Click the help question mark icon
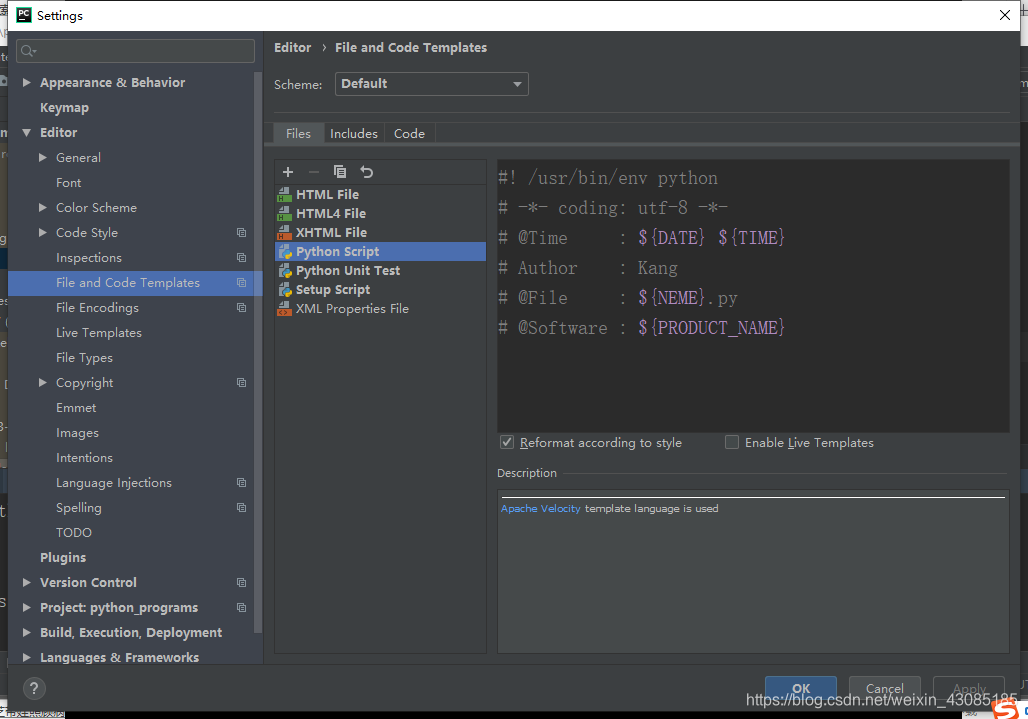Viewport: 1028px width, 719px height. [x=34, y=688]
